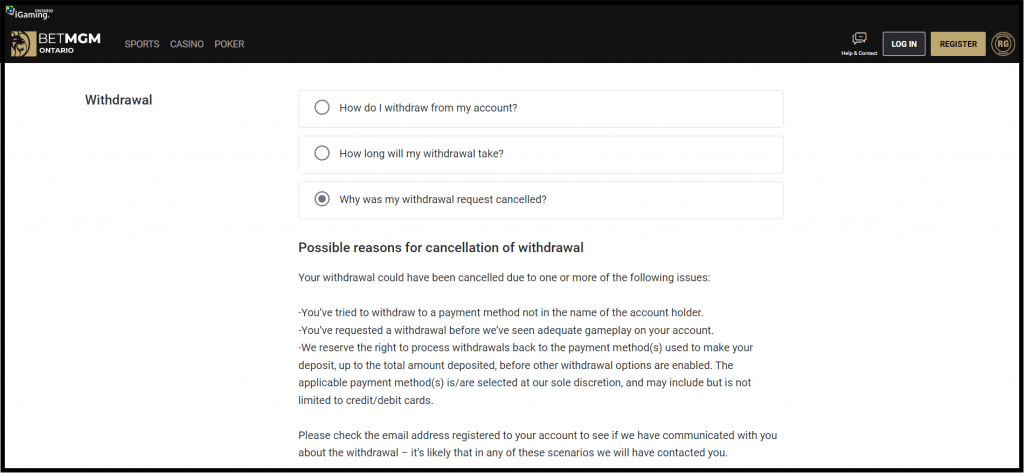Viewport: 1024px width, 473px height.
Task: Collapse 'Why was my withdrawal request cancelled?' panel
Action: coord(541,200)
